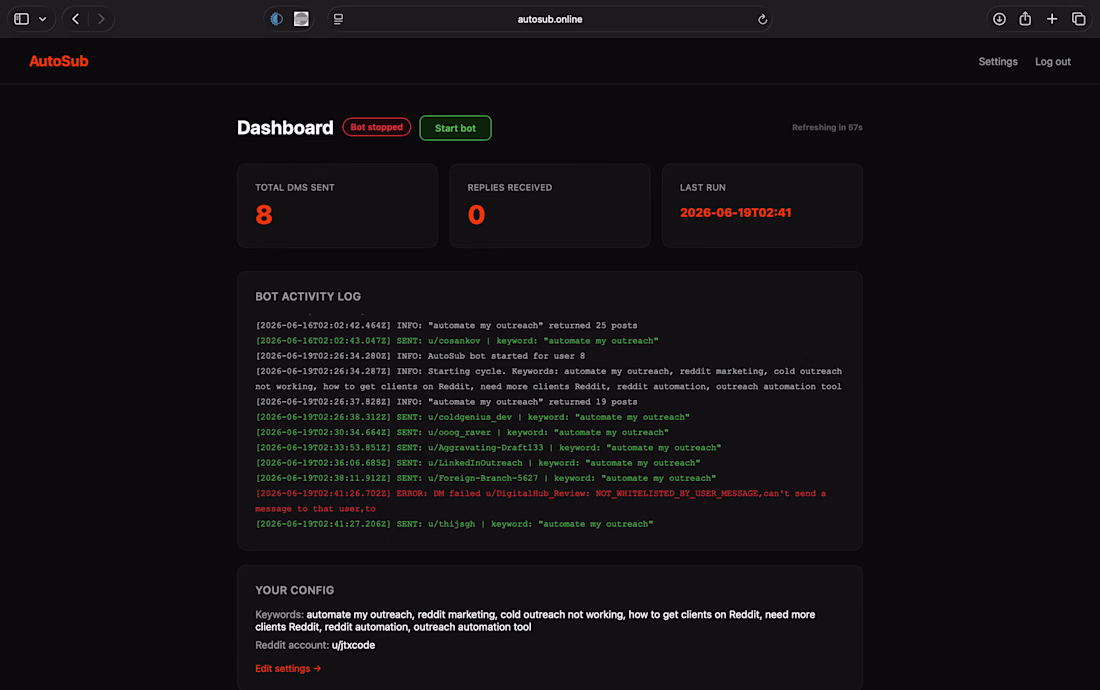Screen dimensions: 1100x690
Task: Select the 'Starting cycle. Keywords' log line
Action: [549, 379]
